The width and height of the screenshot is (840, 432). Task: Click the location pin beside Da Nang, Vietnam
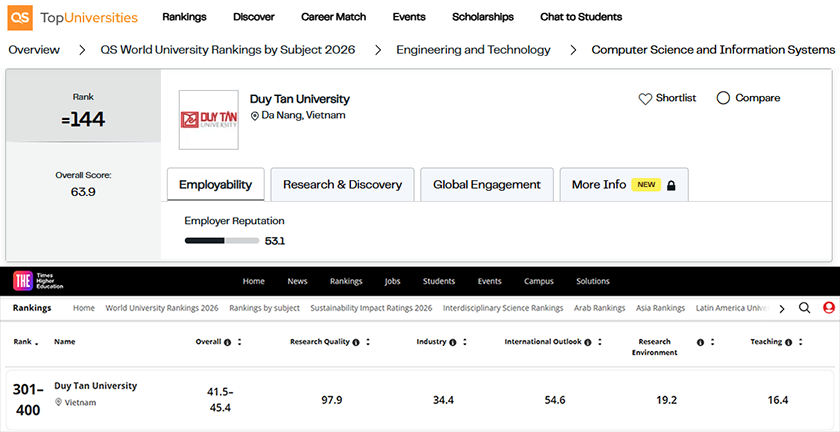click(254, 116)
